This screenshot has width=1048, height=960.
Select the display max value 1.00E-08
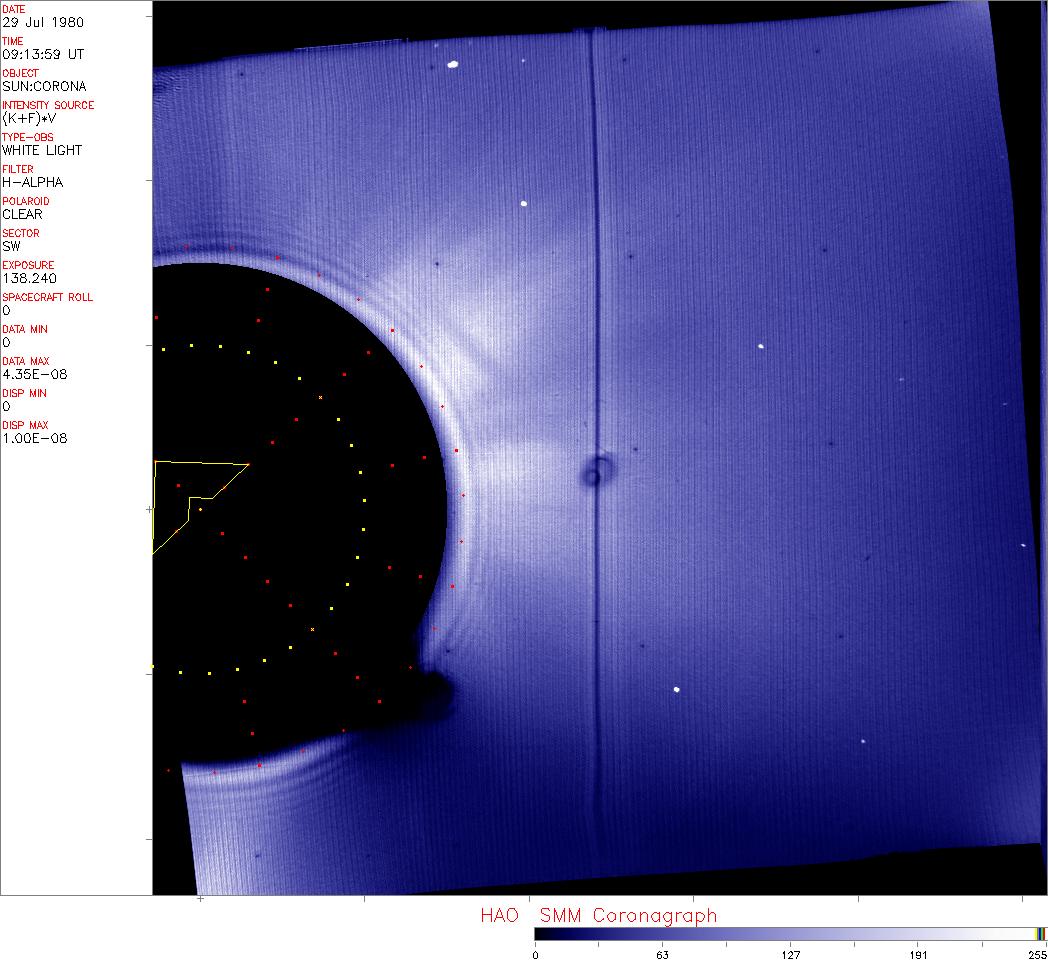coord(34,438)
